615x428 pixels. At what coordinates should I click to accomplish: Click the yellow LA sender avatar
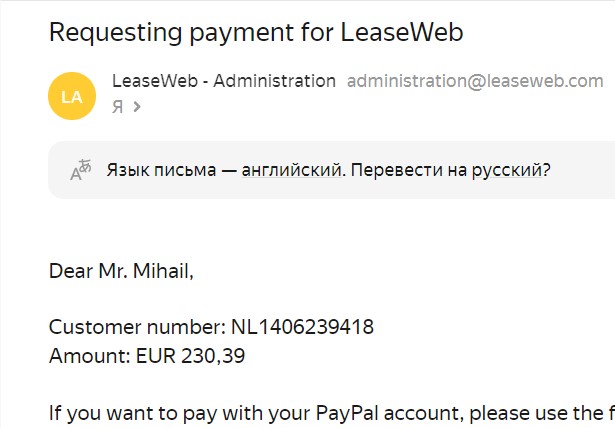point(71,96)
